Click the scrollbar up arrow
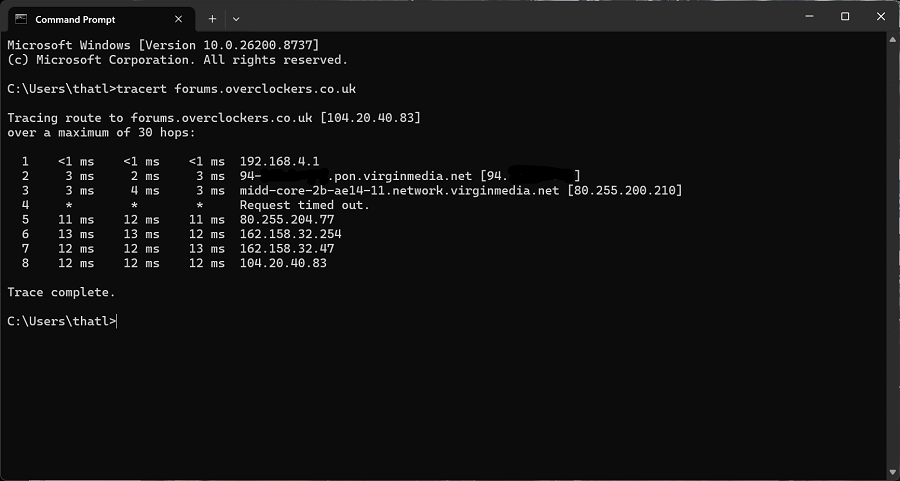Screen dimensions: 900x481 pyautogui.click(x=893, y=40)
